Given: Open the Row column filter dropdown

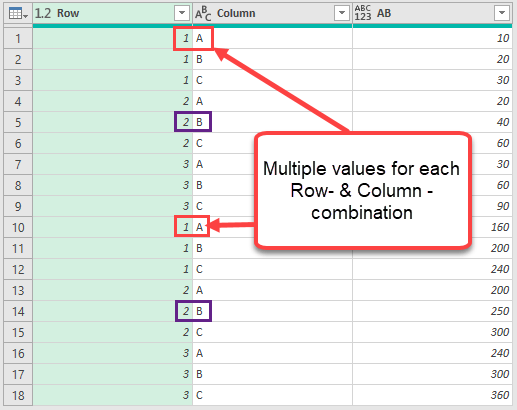Looking at the screenshot, I should point(182,13).
